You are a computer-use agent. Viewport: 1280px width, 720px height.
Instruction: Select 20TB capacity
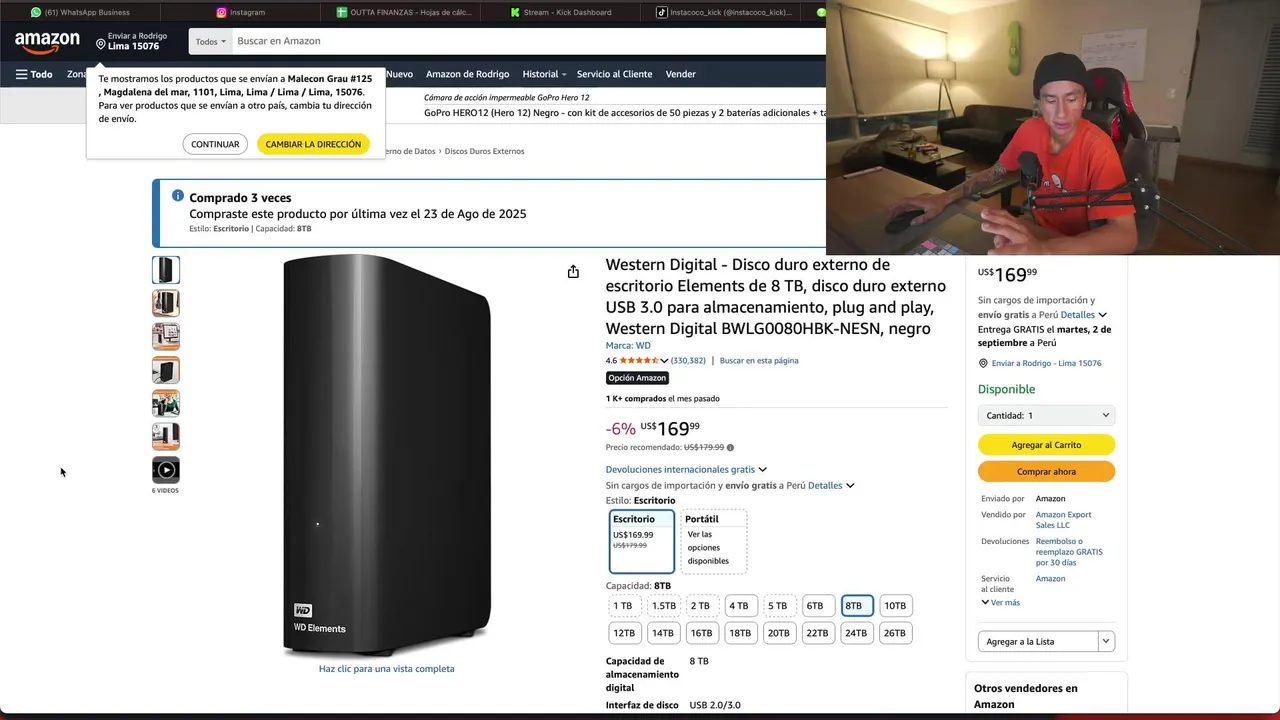(779, 633)
